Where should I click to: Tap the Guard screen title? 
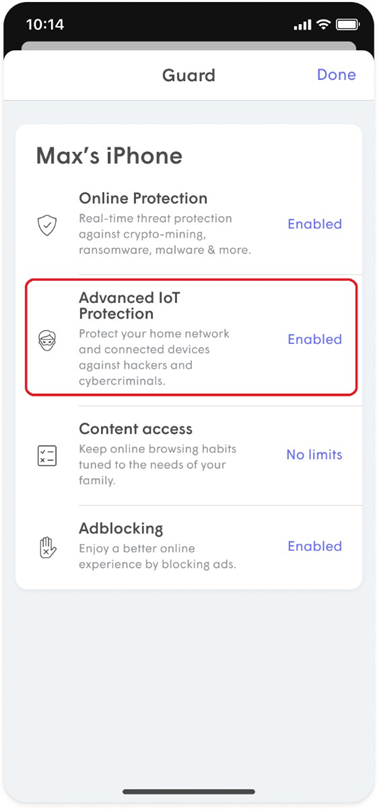coord(188,75)
